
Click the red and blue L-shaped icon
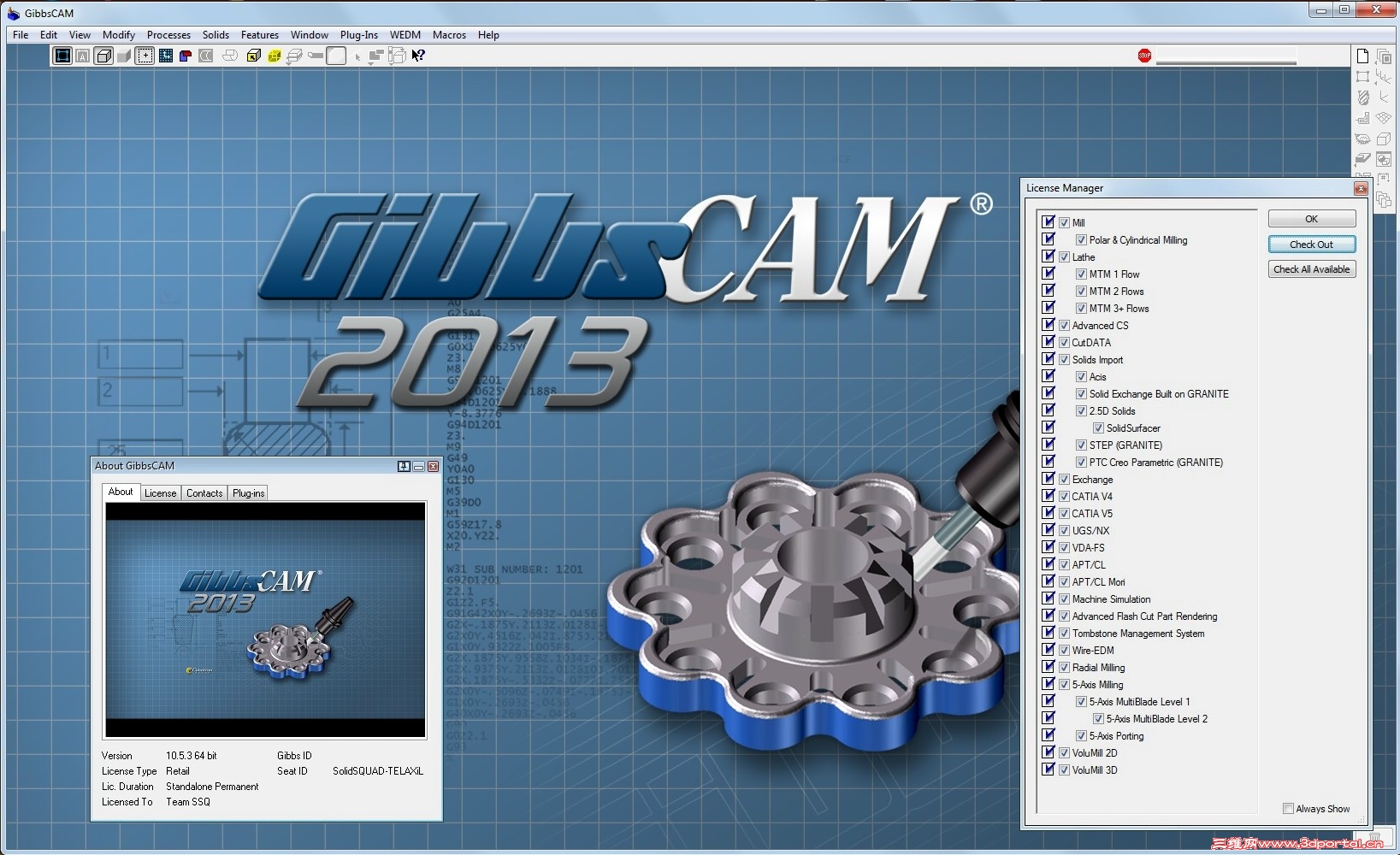coord(185,56)
